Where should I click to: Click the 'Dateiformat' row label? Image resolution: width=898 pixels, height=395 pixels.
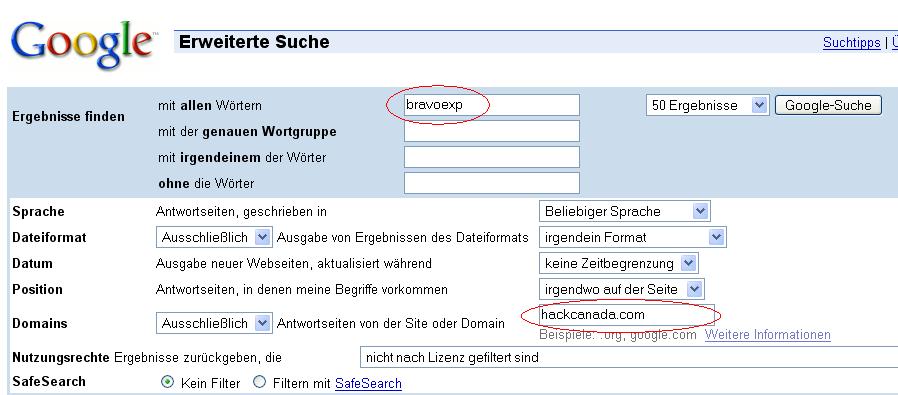pyautogui.click(x=49, y=237)
